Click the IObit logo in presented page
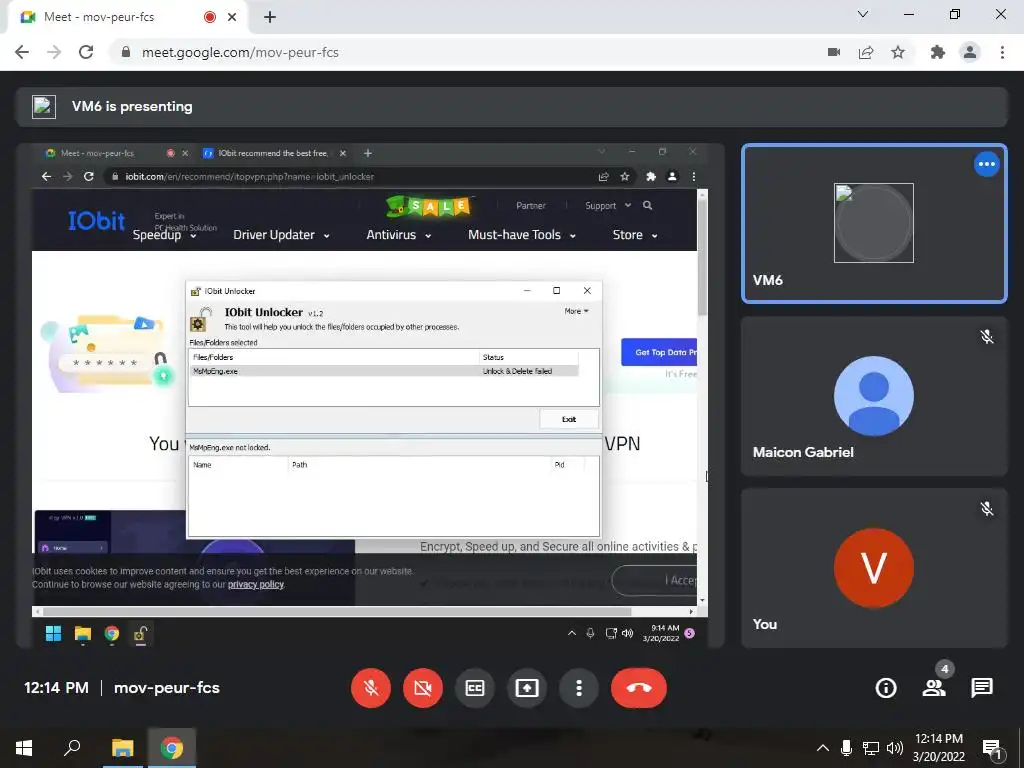 [x=96, y=221]
